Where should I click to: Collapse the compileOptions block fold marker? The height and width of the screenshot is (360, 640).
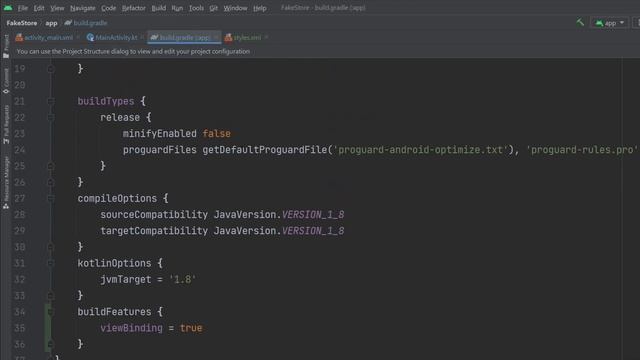[51, 198]
